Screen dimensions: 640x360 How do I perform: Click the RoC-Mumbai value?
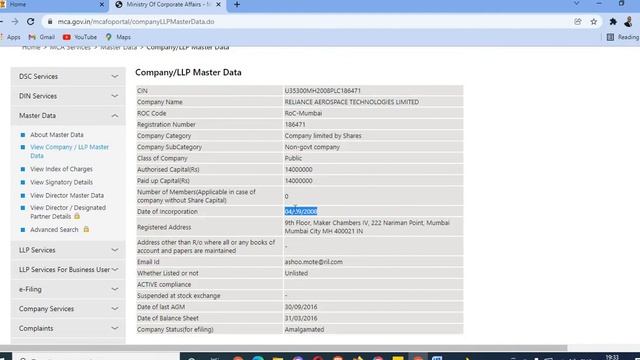pos(303,113)
